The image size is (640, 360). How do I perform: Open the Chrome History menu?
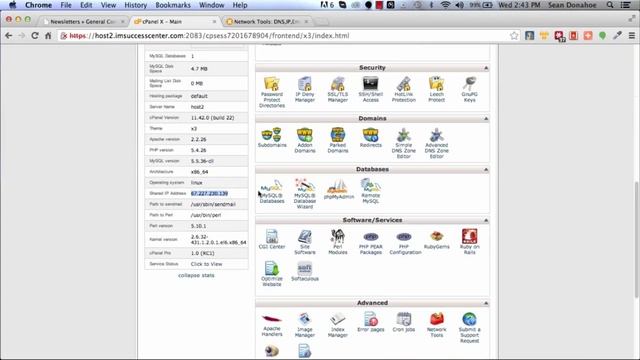[x=136, y=5]
